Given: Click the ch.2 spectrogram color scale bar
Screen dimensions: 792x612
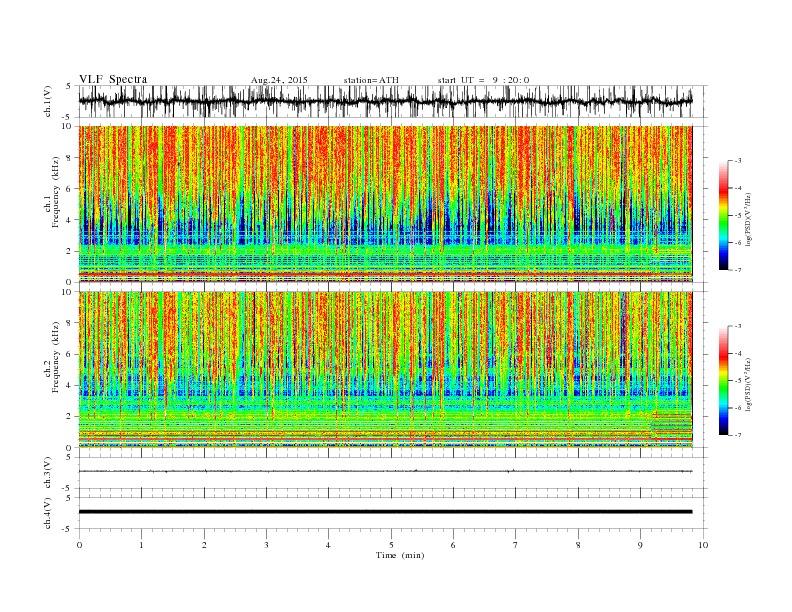Looking at the screenshot, I should coord(723,381).
